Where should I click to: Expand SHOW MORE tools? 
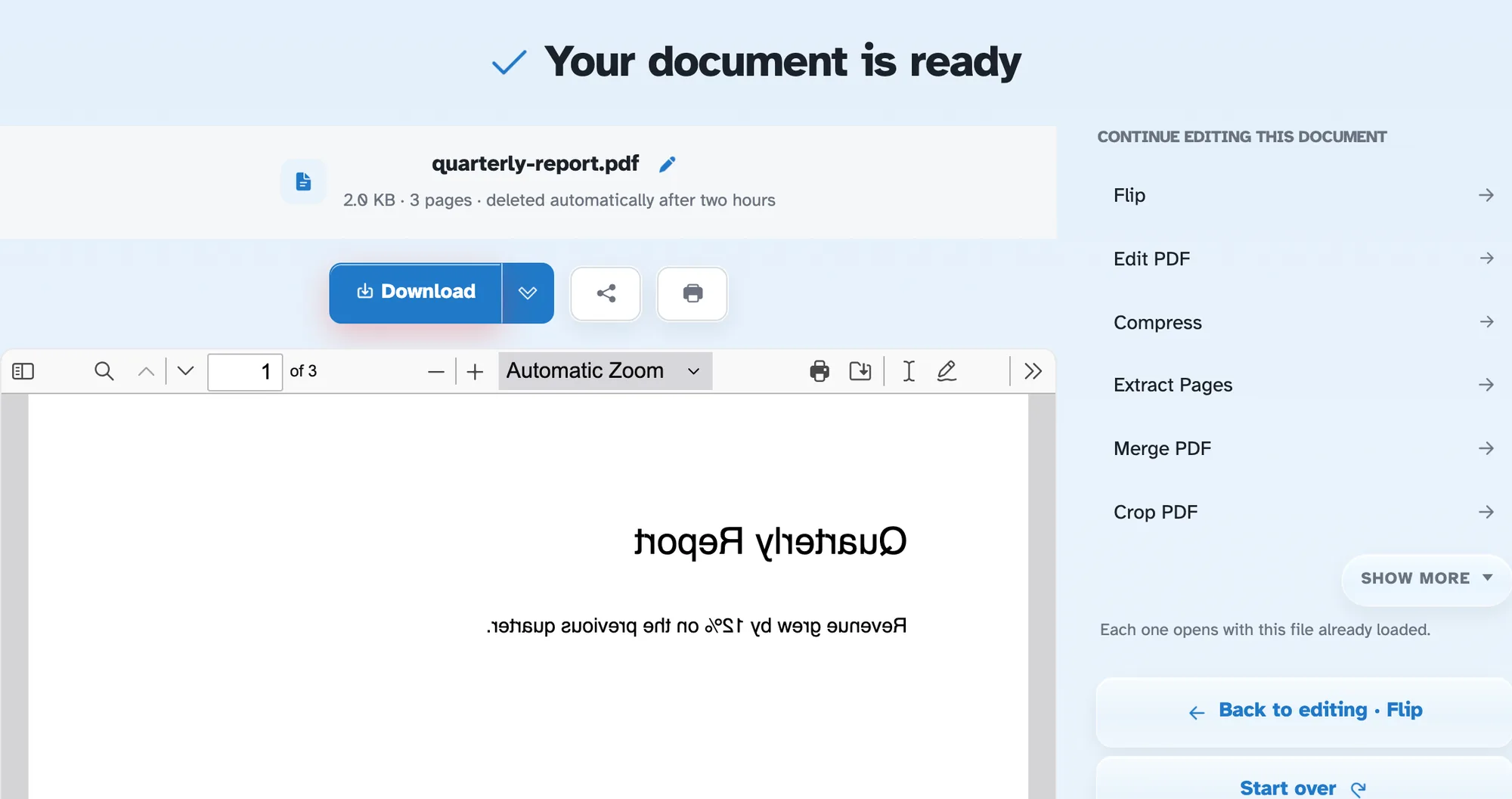pyautogui.click(x=1426, y=578)
